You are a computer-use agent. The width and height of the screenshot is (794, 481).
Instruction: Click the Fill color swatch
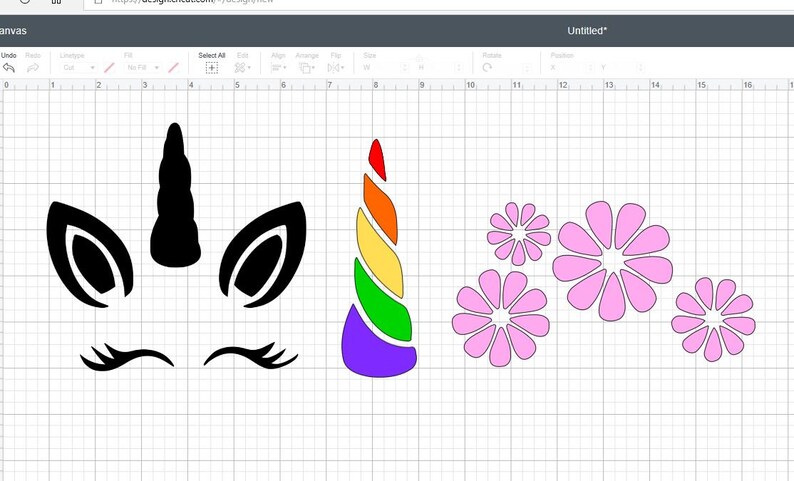click(x=173, y=67)
